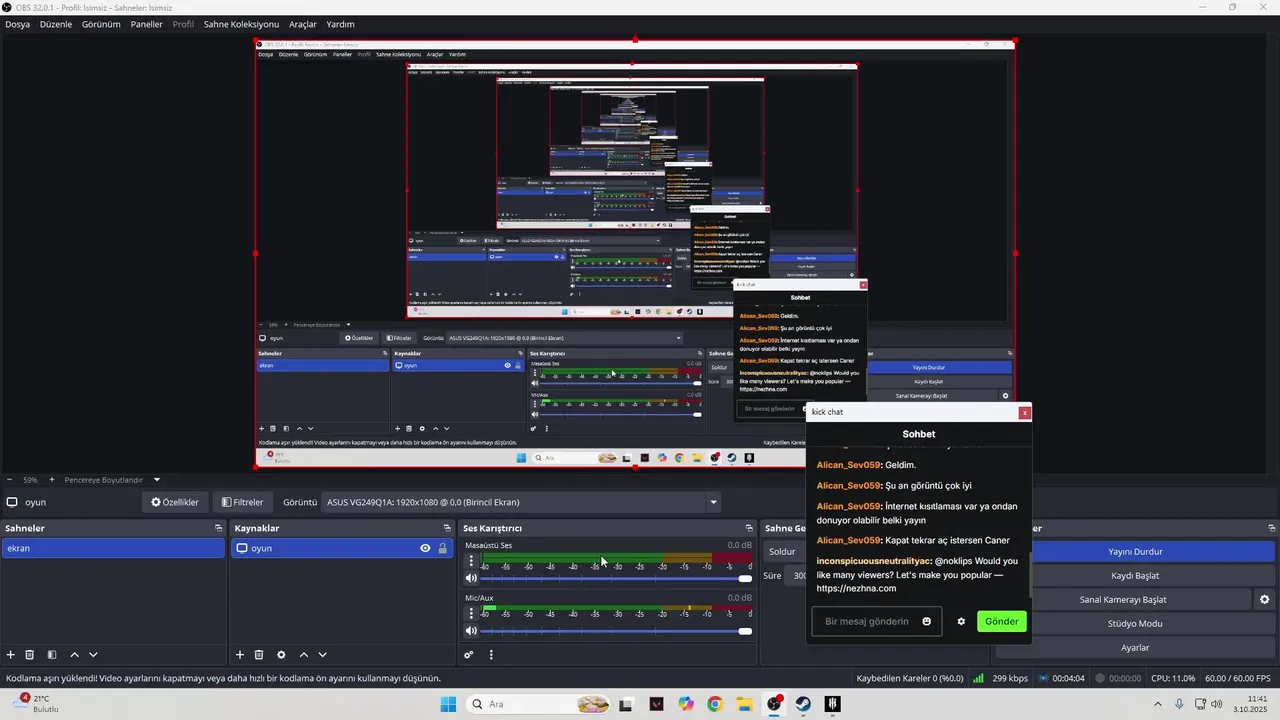Image resolution: width=1280 pixels, height=720 pixels.
Task: Move scene down in Sahneler panel
Action: click(x=93, y=655)
